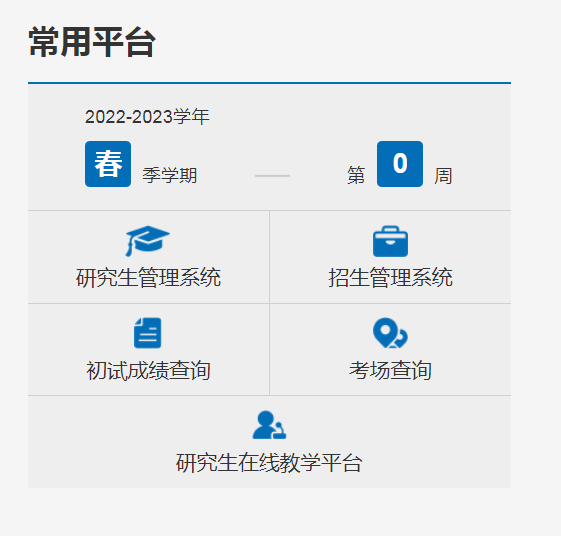
Task: Click the blue 春 season badge
Action: coord(108,164)
